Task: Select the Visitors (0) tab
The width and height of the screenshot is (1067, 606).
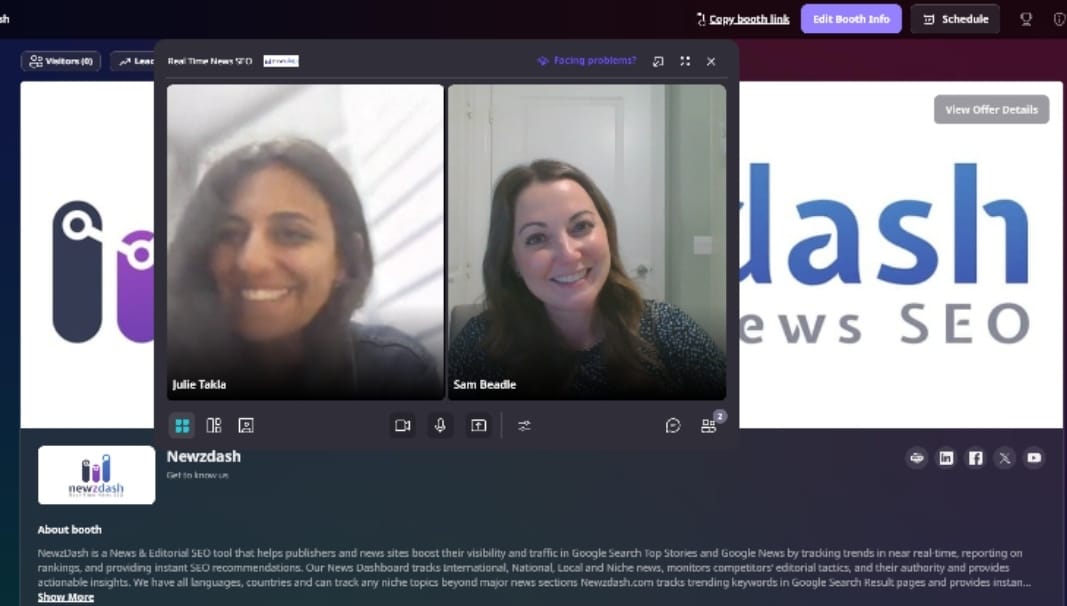Action: [60, 61]
